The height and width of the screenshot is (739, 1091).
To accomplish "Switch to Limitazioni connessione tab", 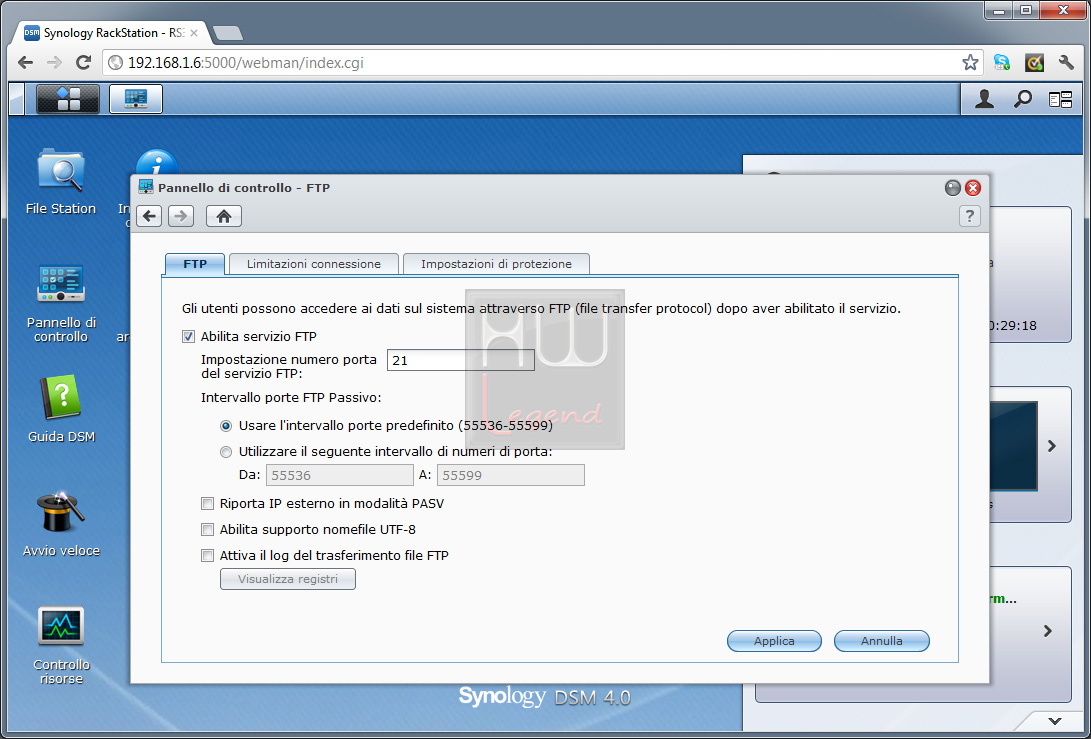I will tap(314, 264).
